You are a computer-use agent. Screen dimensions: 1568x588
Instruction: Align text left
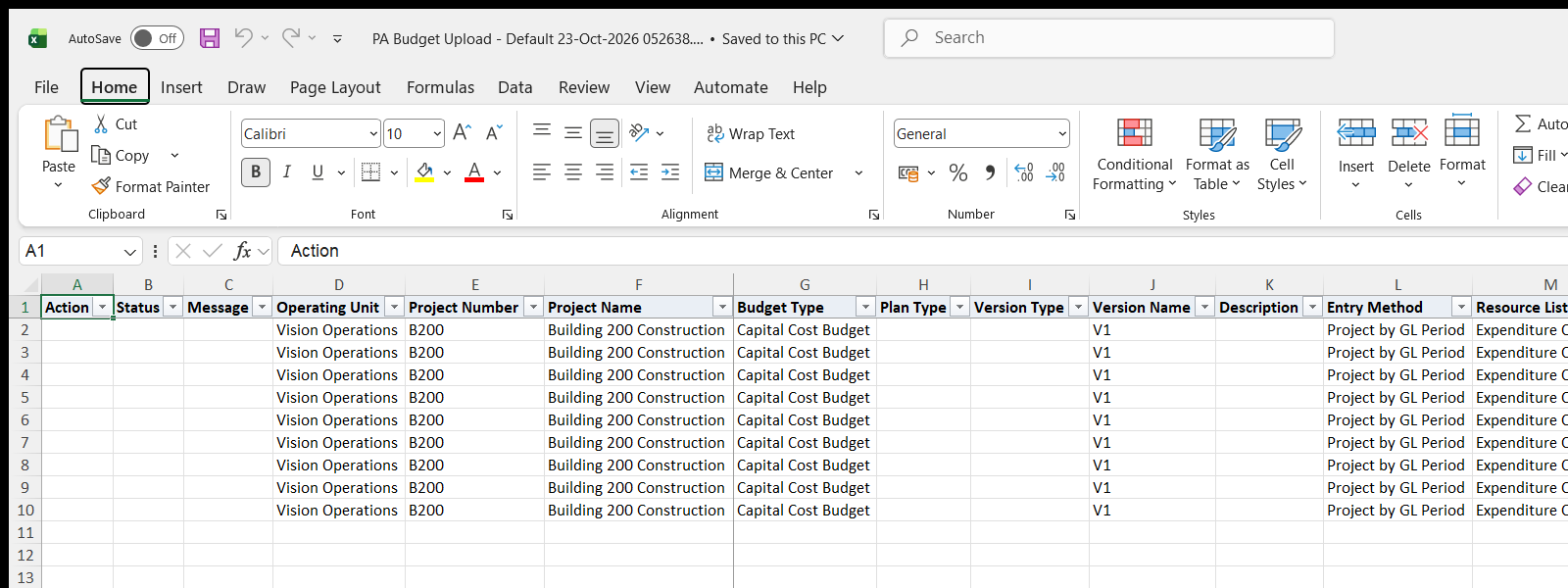pos(542,172)
